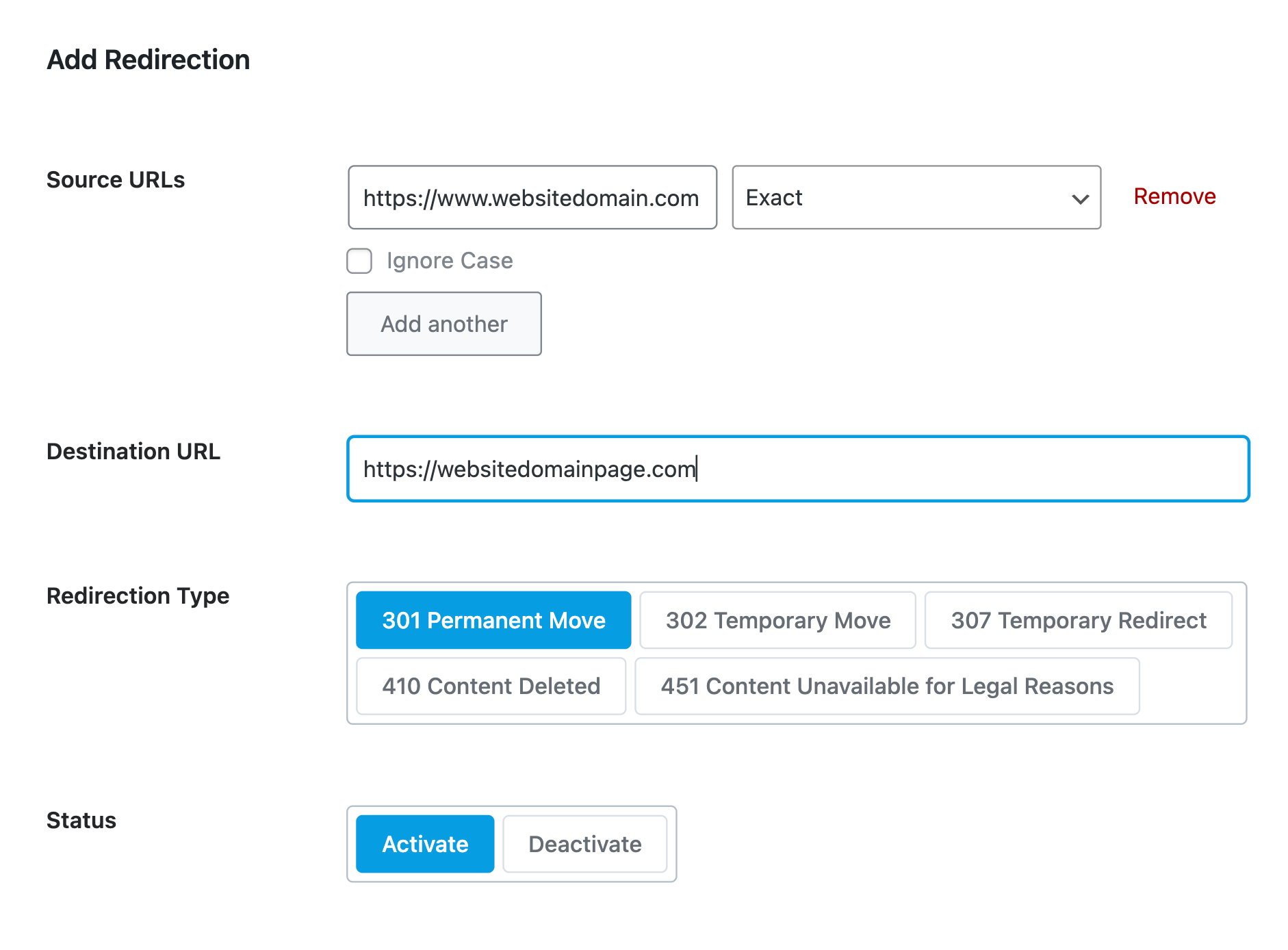1288x950 pixels.
Task: Switch status to Deactivate
Action: (x=584, y=844)
